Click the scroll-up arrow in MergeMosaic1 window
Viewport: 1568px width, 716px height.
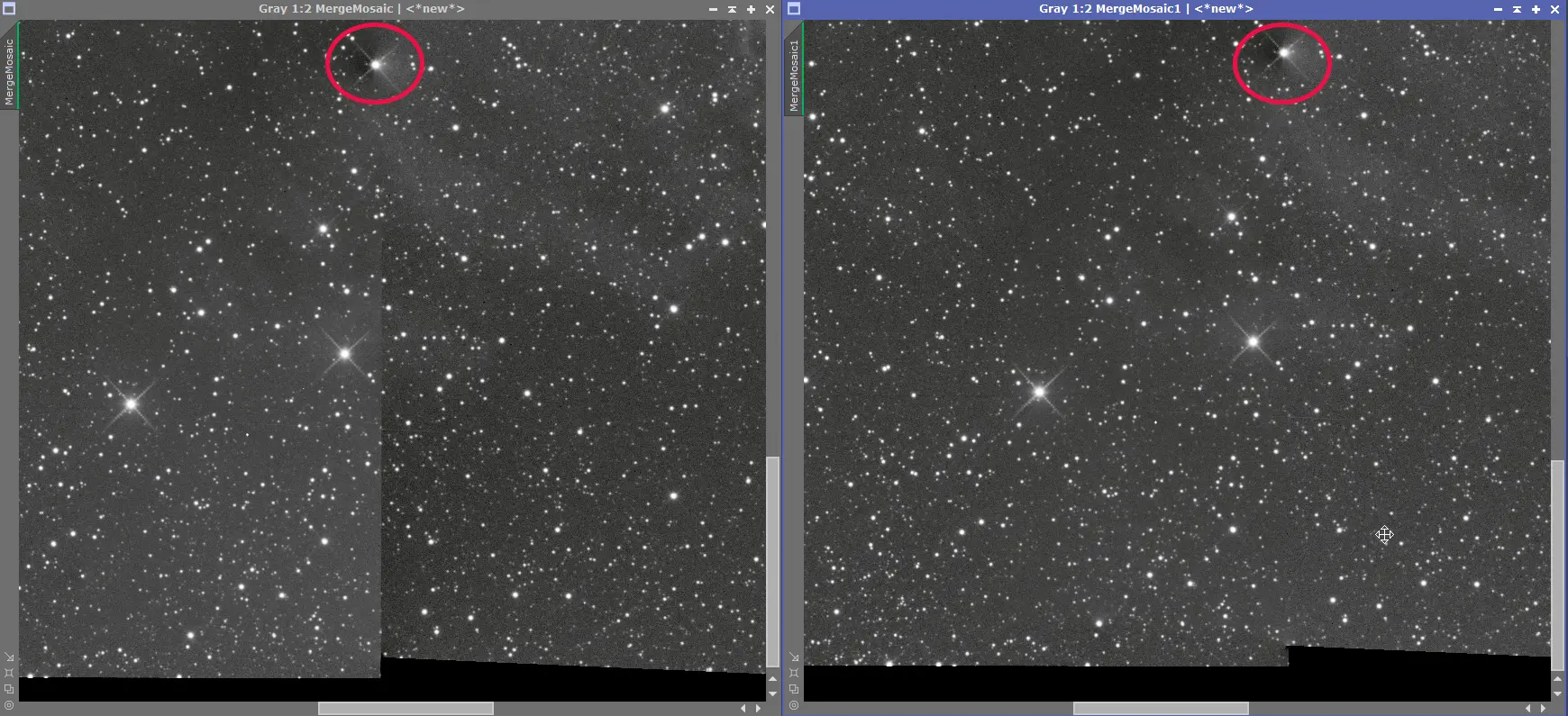(1557, 678)
